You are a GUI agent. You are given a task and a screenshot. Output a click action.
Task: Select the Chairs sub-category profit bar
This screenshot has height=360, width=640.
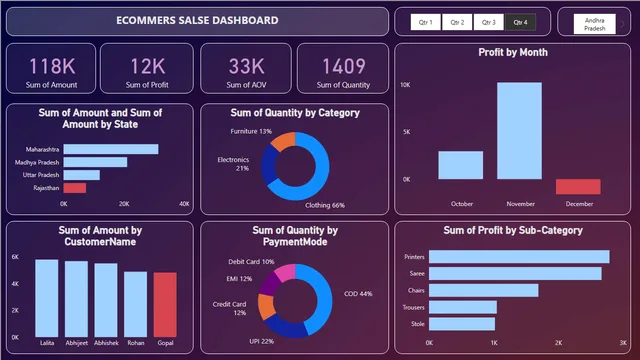pyautogui.click(x=484, y=290)
